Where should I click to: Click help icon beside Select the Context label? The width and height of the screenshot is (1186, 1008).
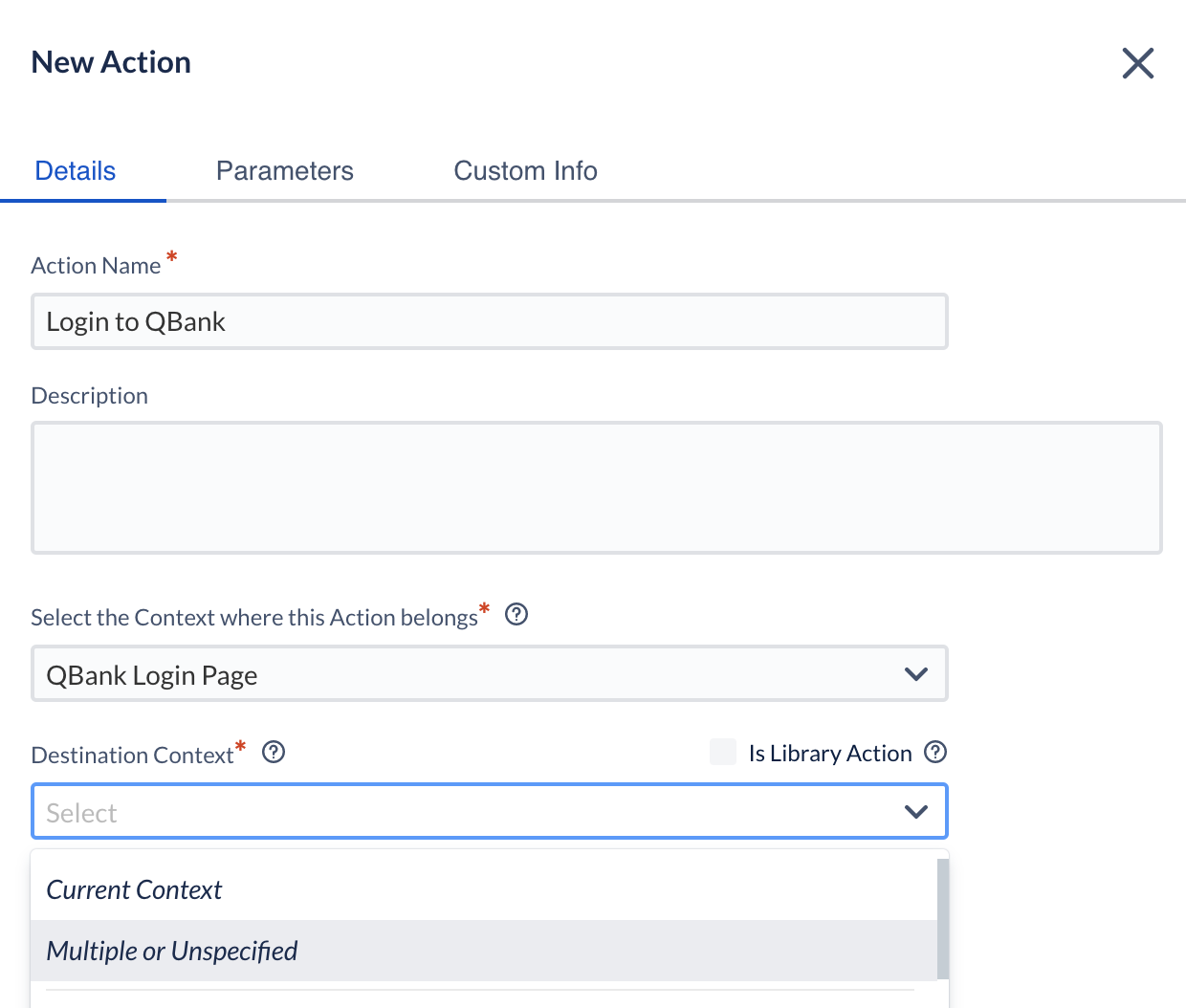pos(516,614)
